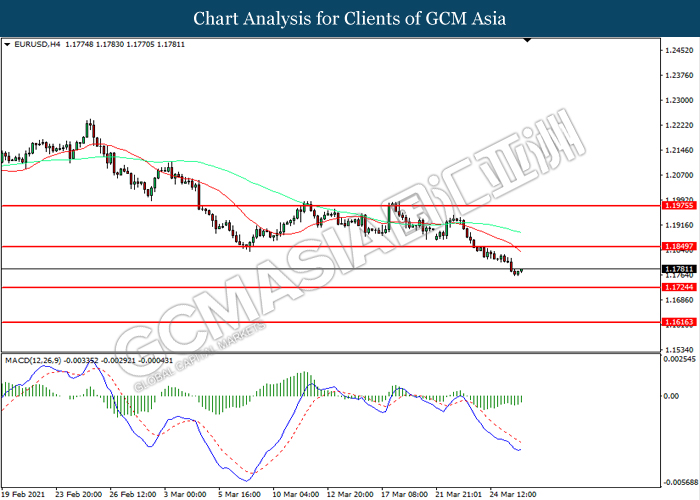Click the red 1.18497 price level tag
This screenshot has width=700, height=500.
tap(679, 246)
